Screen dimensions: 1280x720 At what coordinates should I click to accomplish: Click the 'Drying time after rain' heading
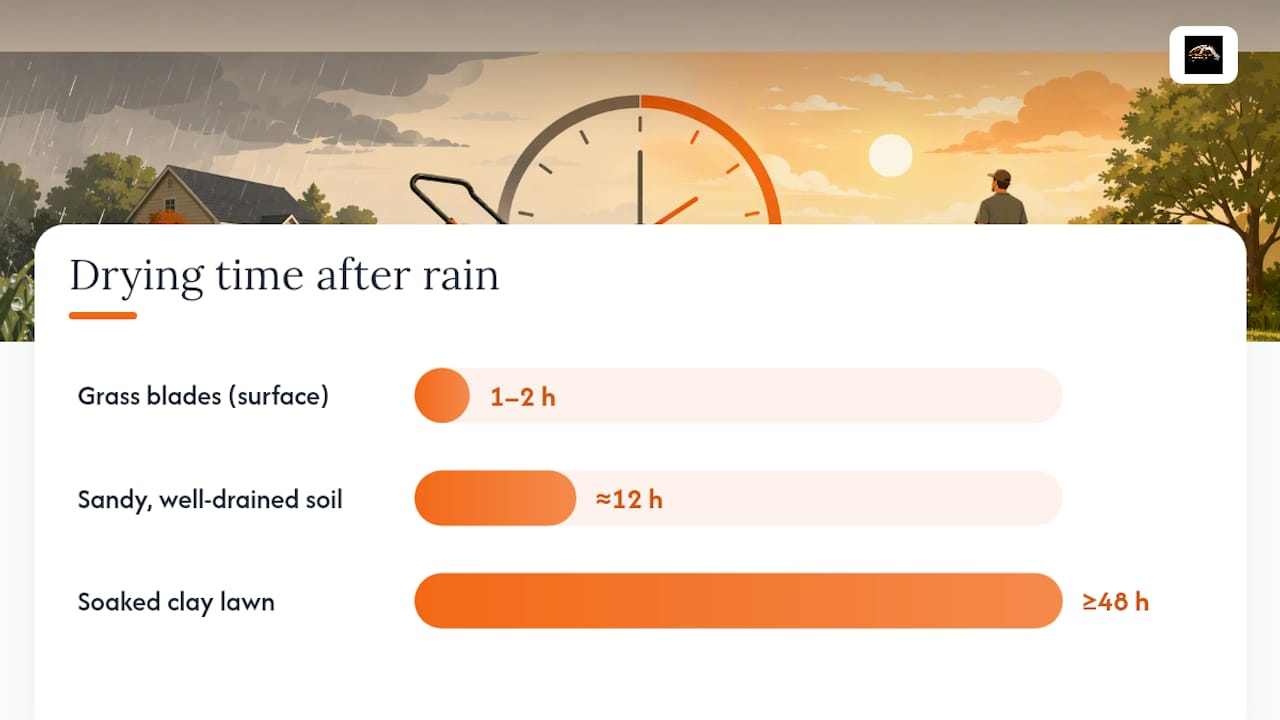284,274
